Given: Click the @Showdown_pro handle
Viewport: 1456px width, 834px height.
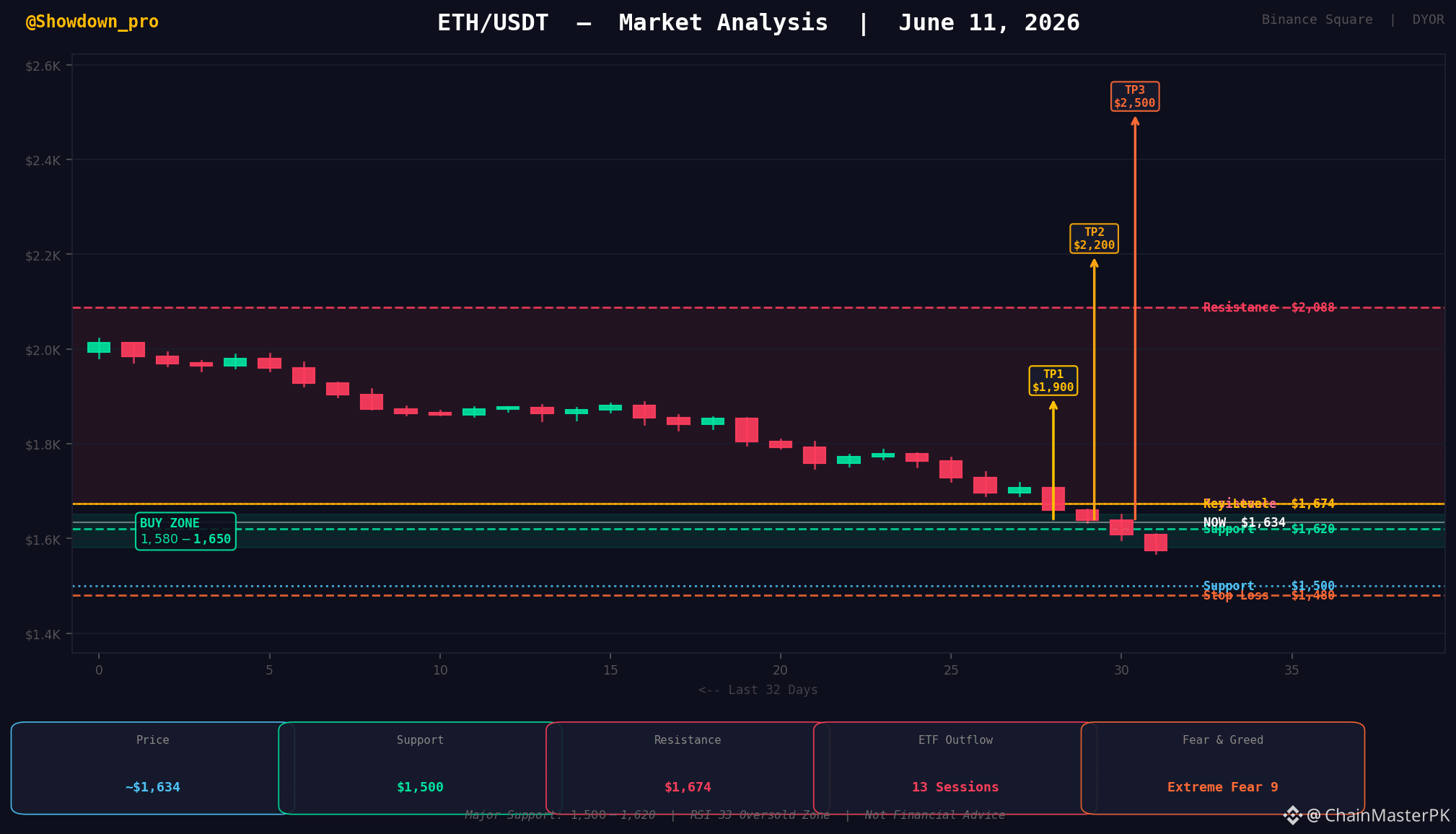Looking at the screenshot, I should [x=92, y=22].
